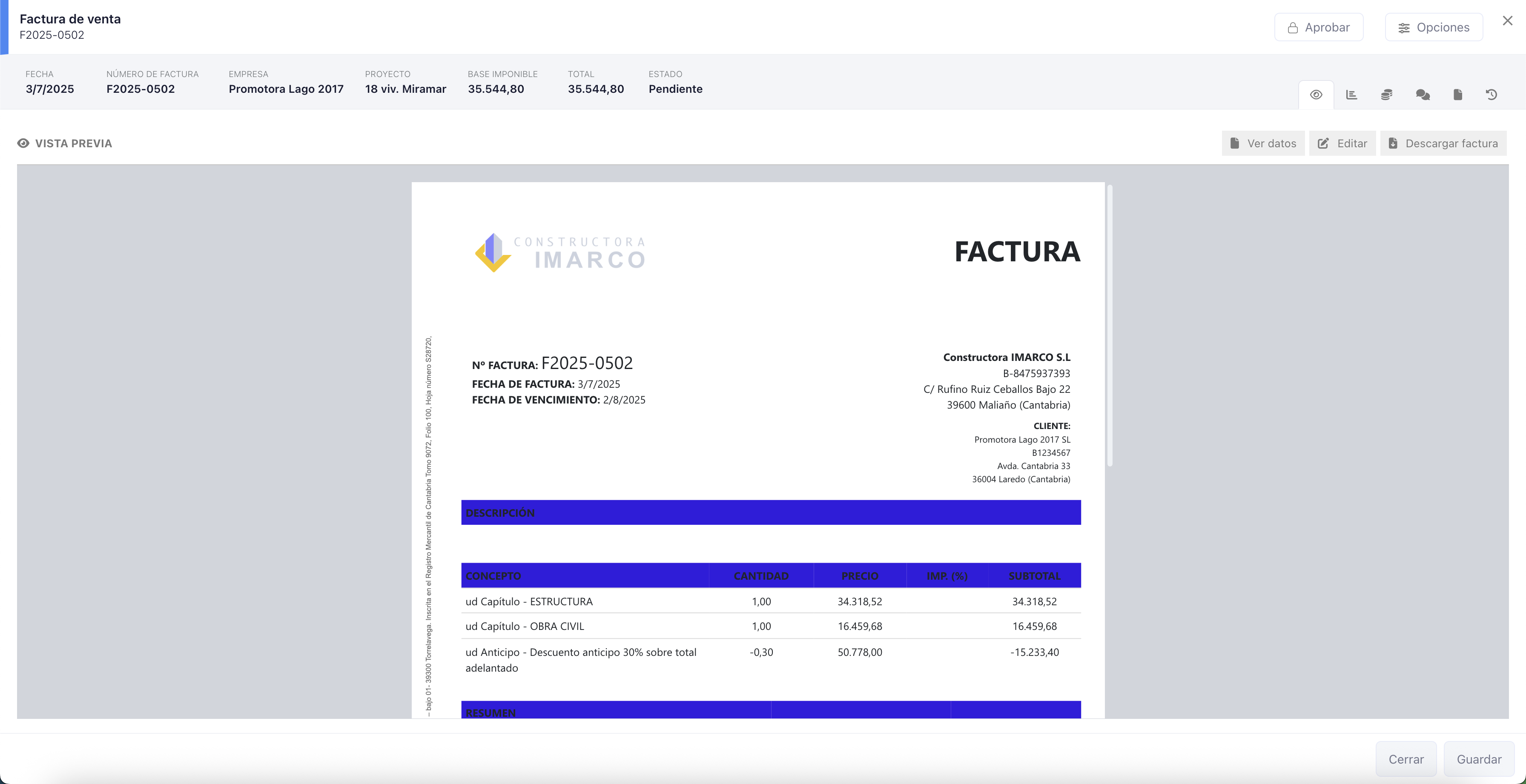Image resolution: width=1526 pixels, height=784 pixels.
Task: Open the history clock tab icon
Action: tap(1492, 95)
